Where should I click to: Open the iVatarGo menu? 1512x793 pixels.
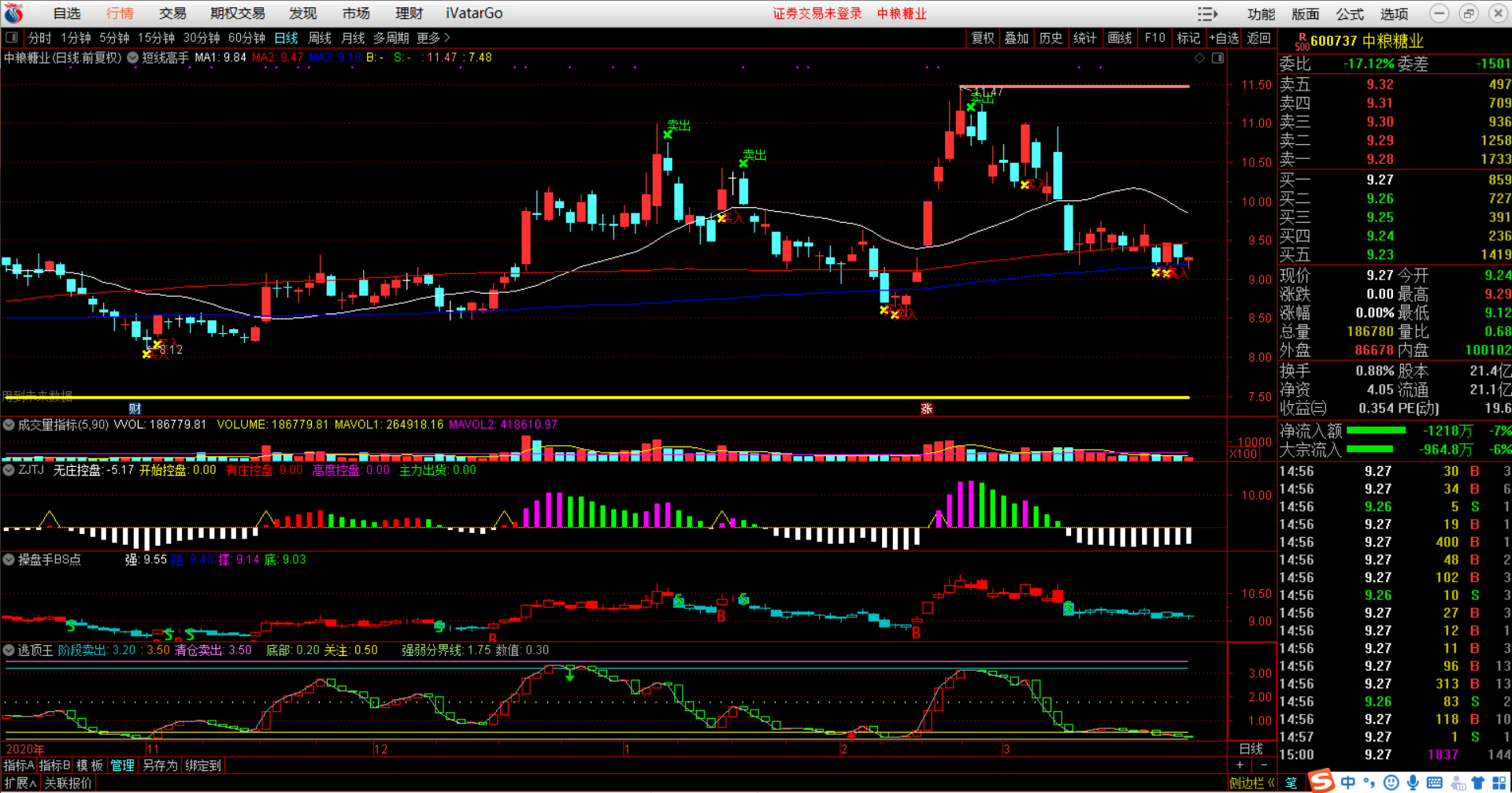point(474,14)
